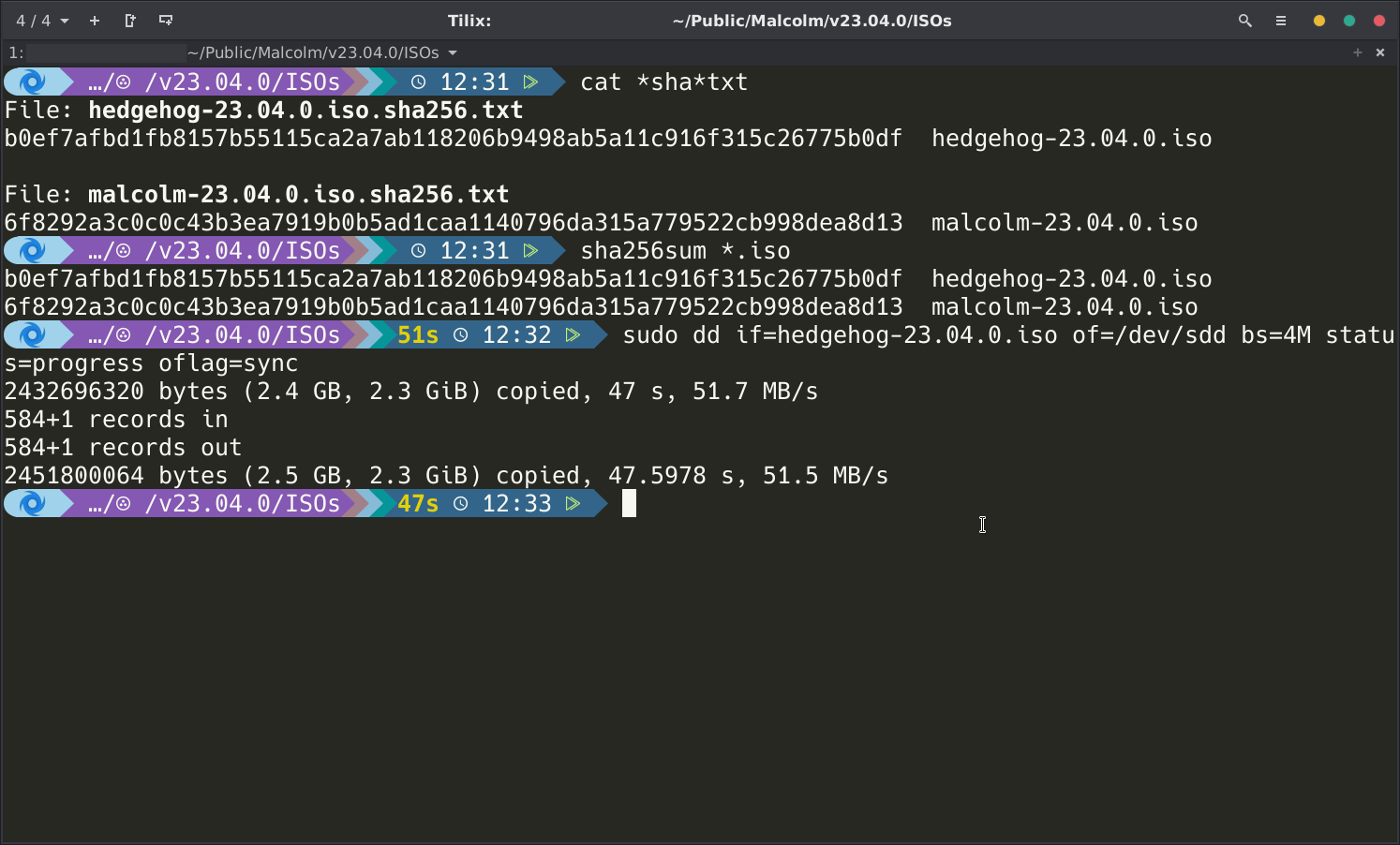Select the prompt arrow icon after the first 12:31

pyautogui.click(x=530, y=82)
